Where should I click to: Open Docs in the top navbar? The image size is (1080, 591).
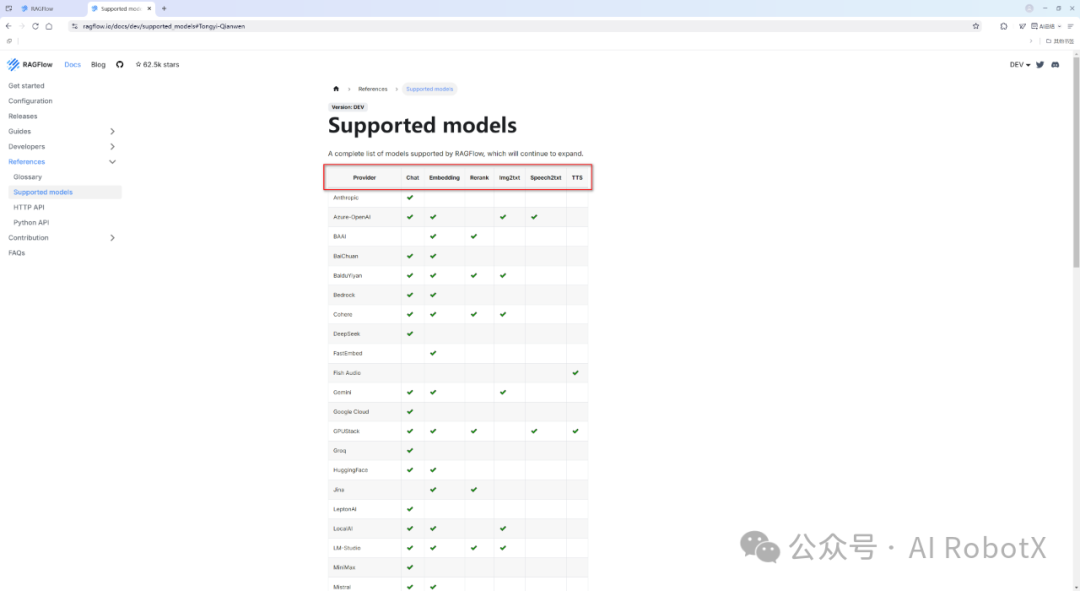[72, 65]
